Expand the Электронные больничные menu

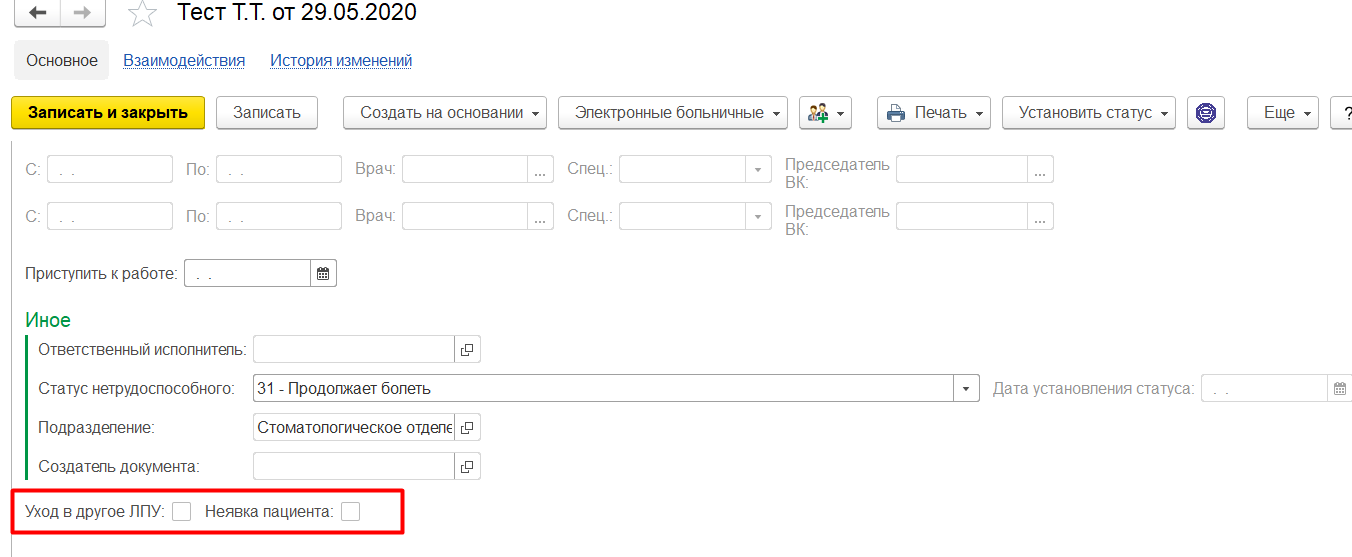point(672,113)
